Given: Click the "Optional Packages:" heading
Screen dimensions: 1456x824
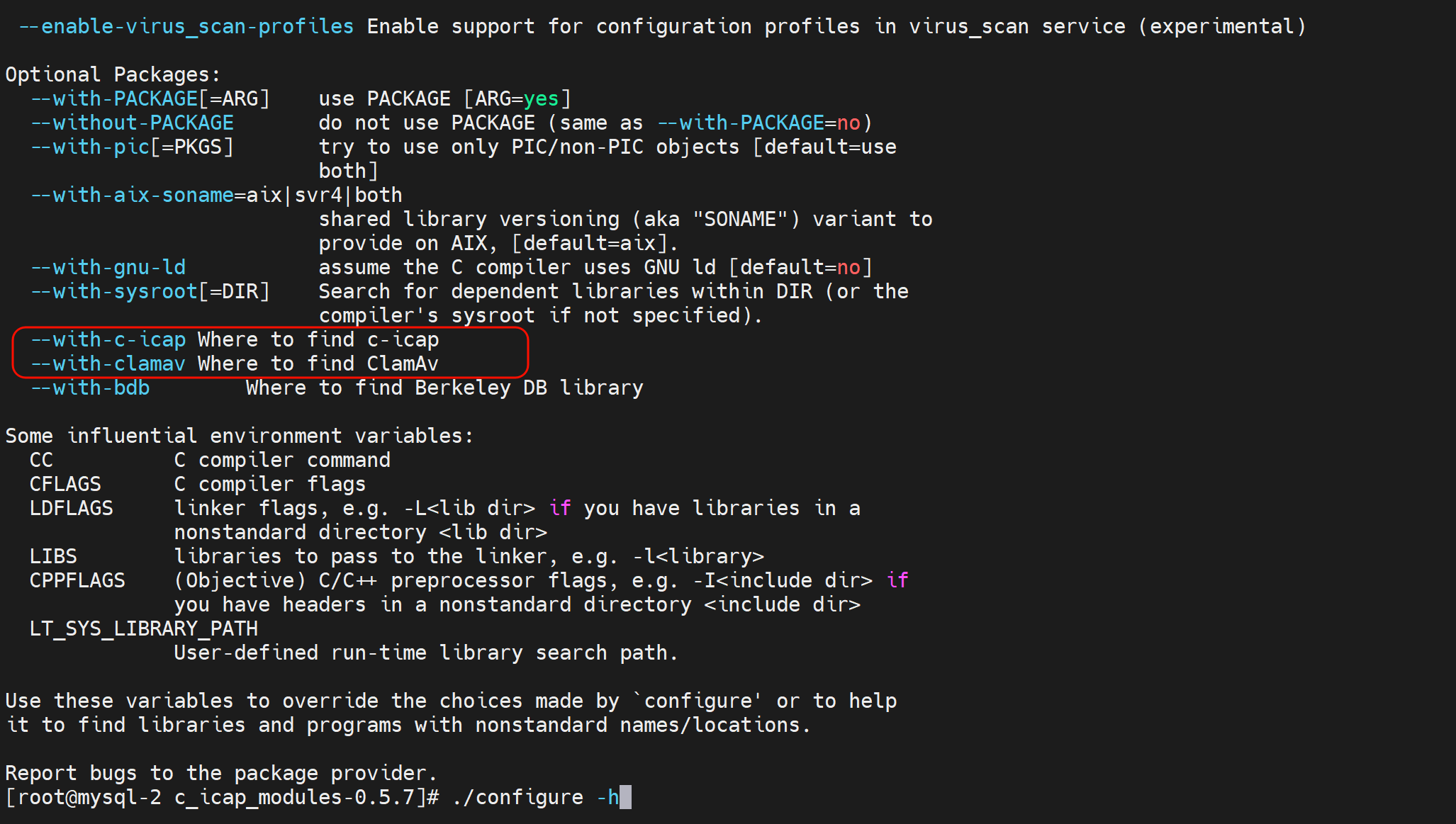Looking at the screenshot, I should (x=113, y=75).
